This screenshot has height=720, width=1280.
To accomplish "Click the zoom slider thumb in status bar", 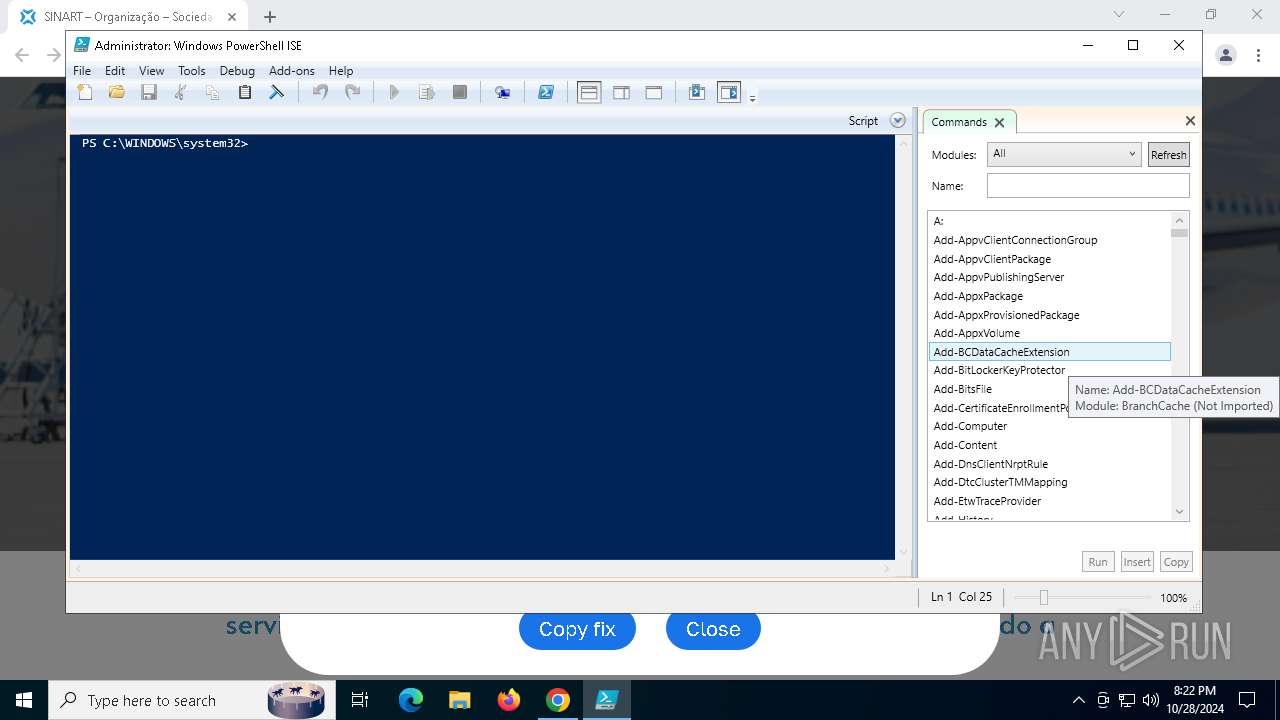I will pyautogui.click(x=1043, y=597).
